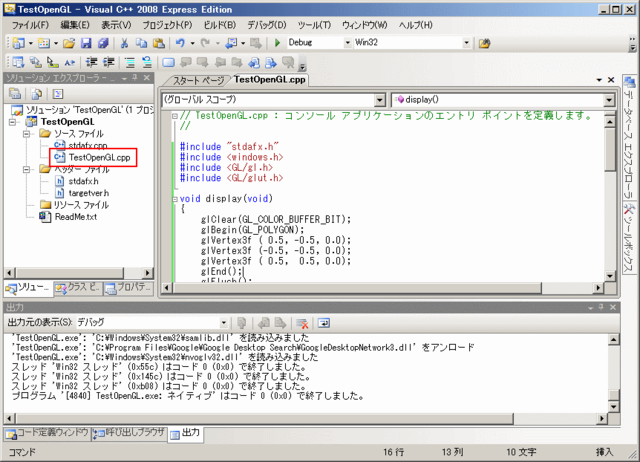Open the ファイル(F) menu

(x=30, y=25)
